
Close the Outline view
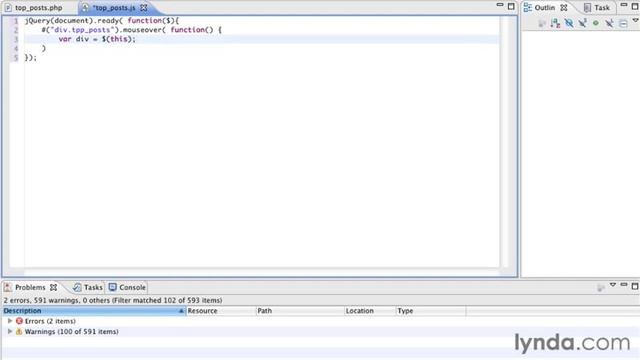tap(564, 8)
